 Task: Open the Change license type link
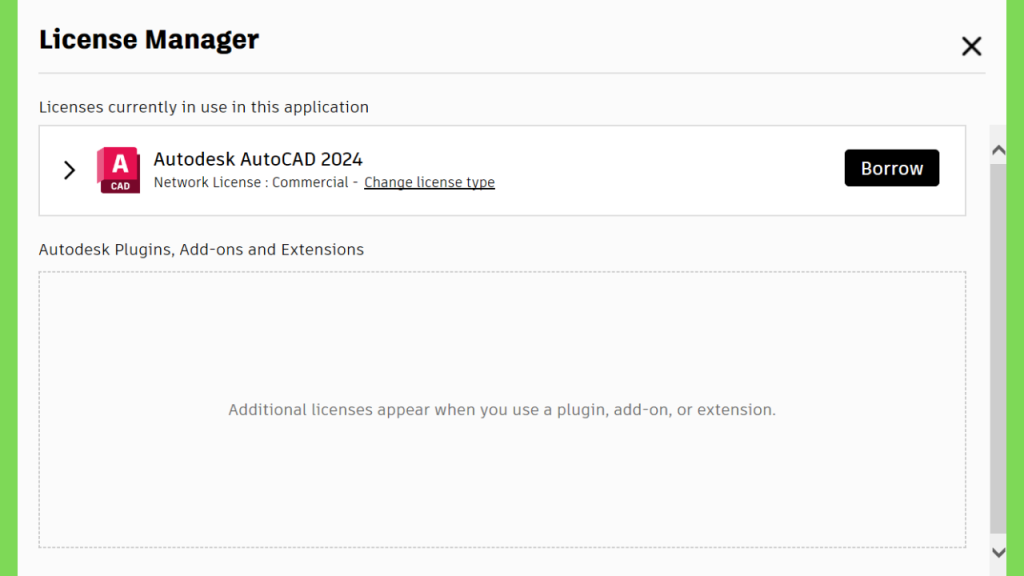coord(429,182)
